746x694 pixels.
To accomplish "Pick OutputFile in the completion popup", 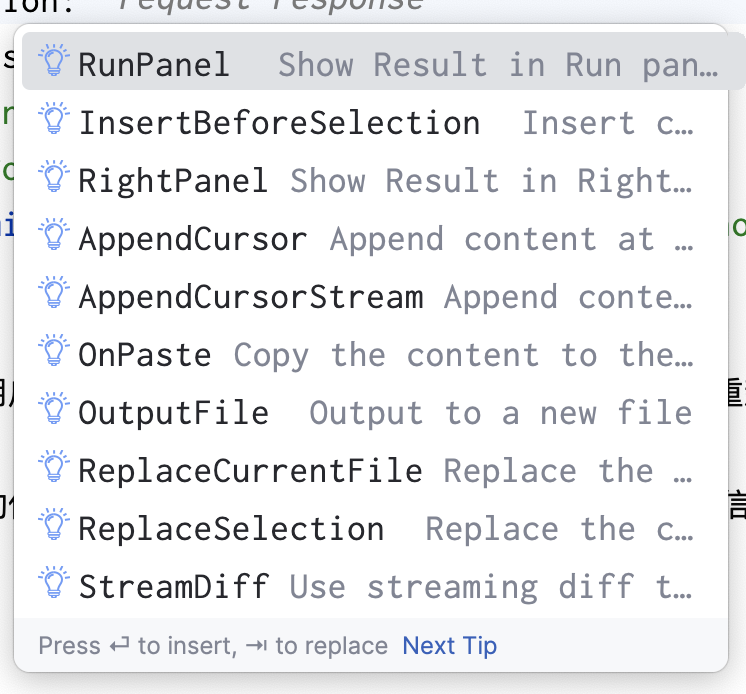I will [x=173, y=413].
